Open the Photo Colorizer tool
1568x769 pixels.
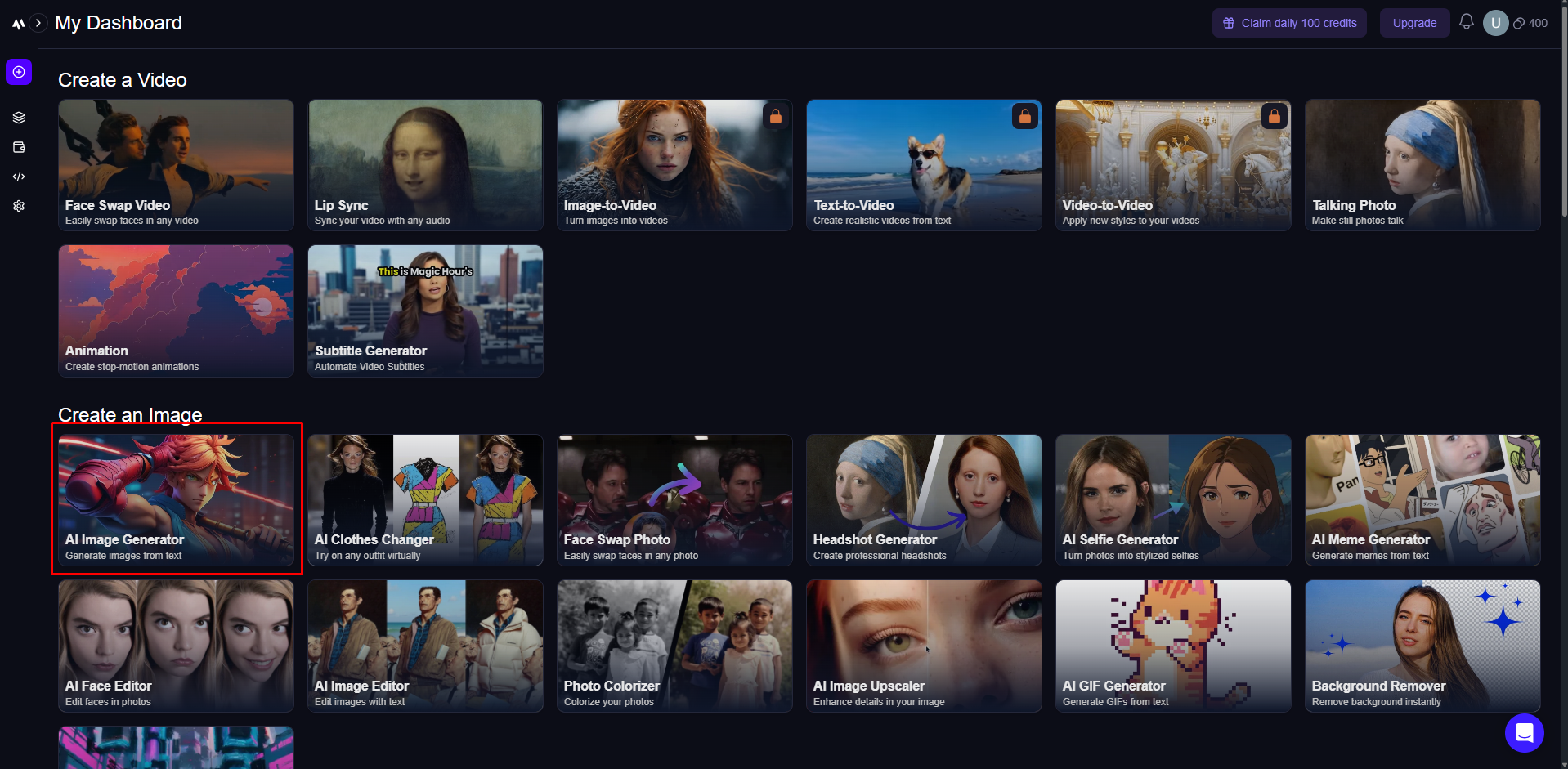pos(674,646)
